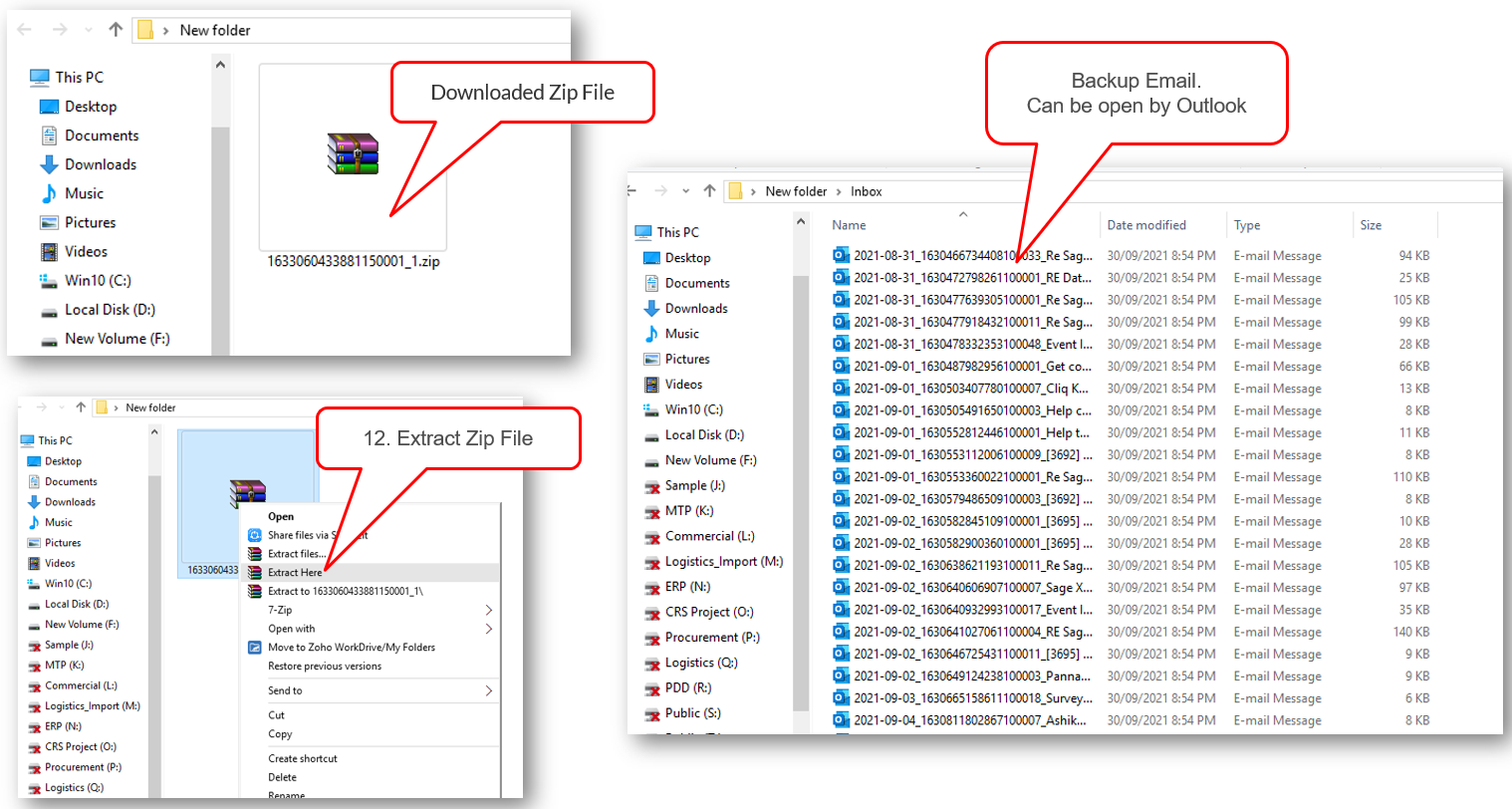Click the Inbox breadcrumb in the address bar

point(866,191)
